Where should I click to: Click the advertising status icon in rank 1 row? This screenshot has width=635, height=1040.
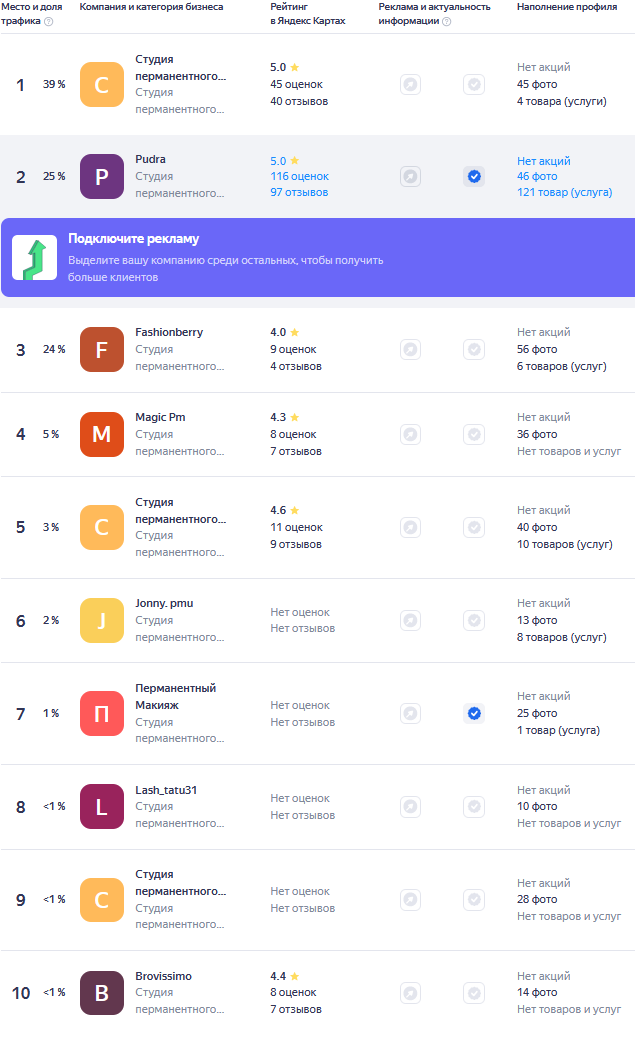[411, 84]
